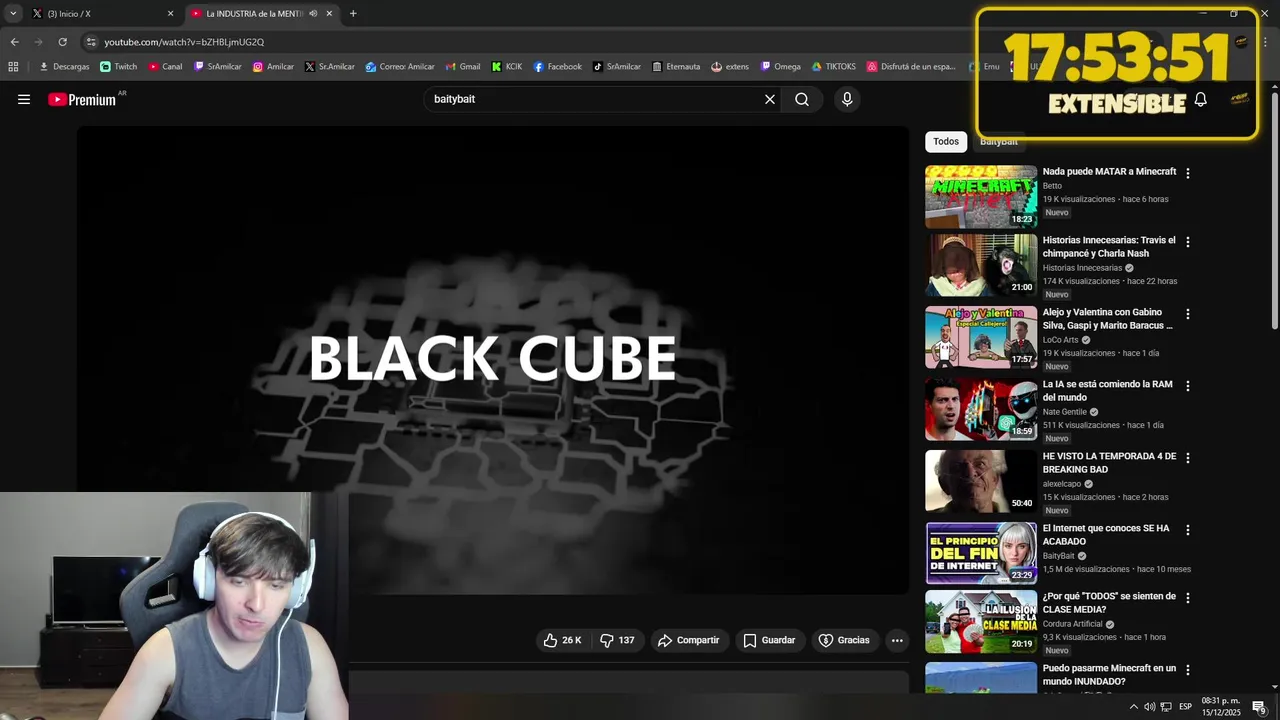Open options for CLASE MEDIA video
1280x720 pixels.
click(1188, 598)
